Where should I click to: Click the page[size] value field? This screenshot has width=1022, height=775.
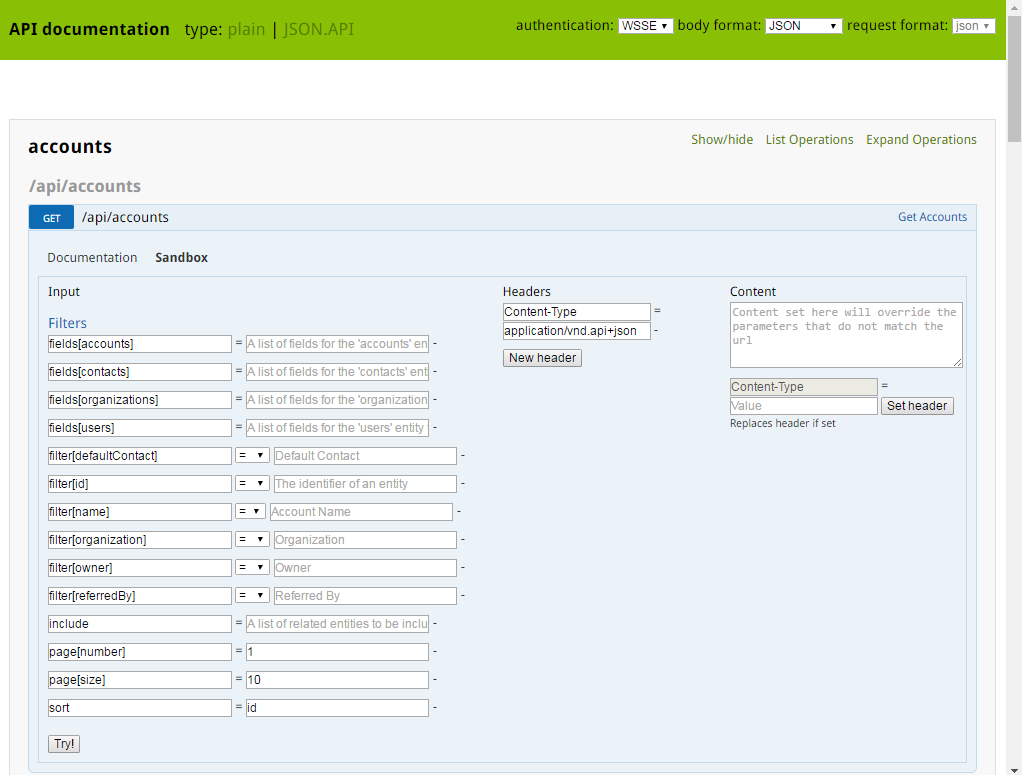coord(337,680)
